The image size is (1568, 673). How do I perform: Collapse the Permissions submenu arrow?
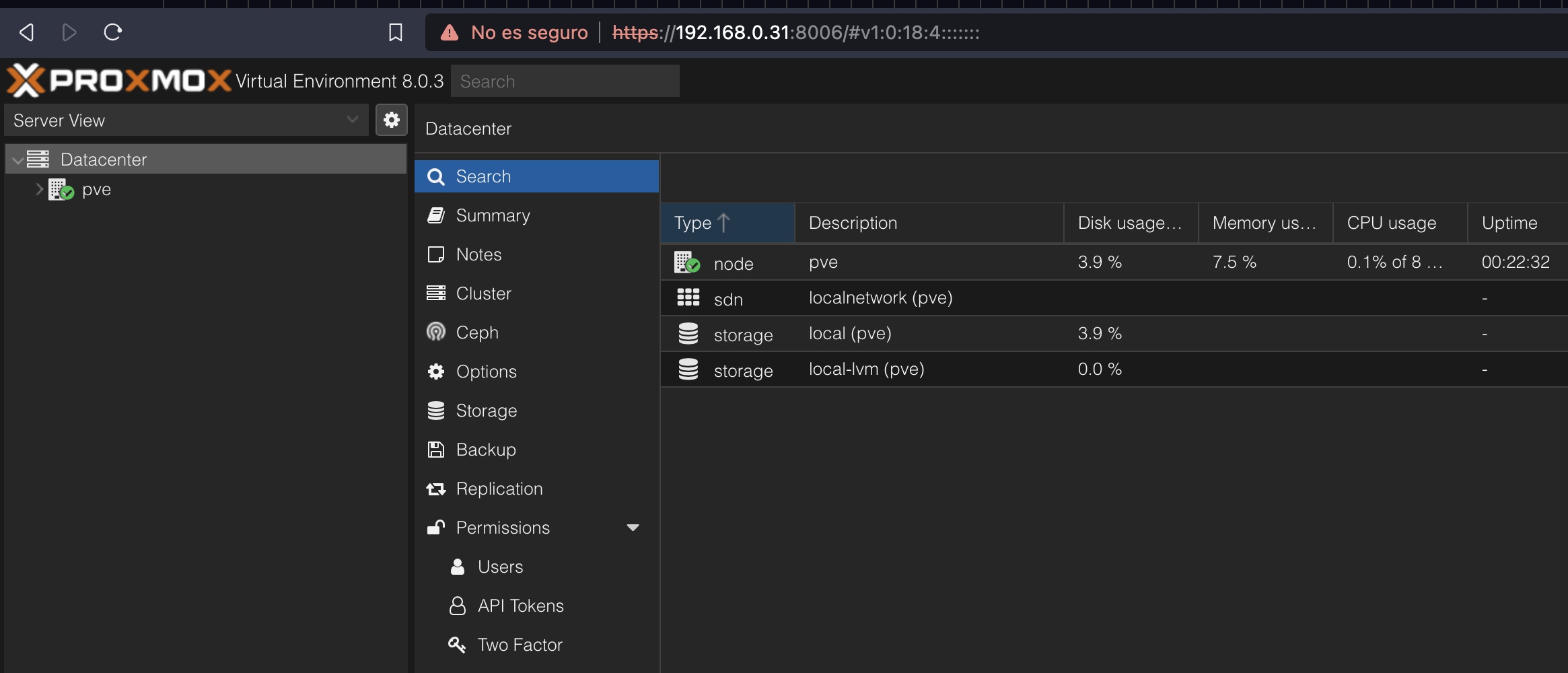pyautogui.click(x=633, y=528)
